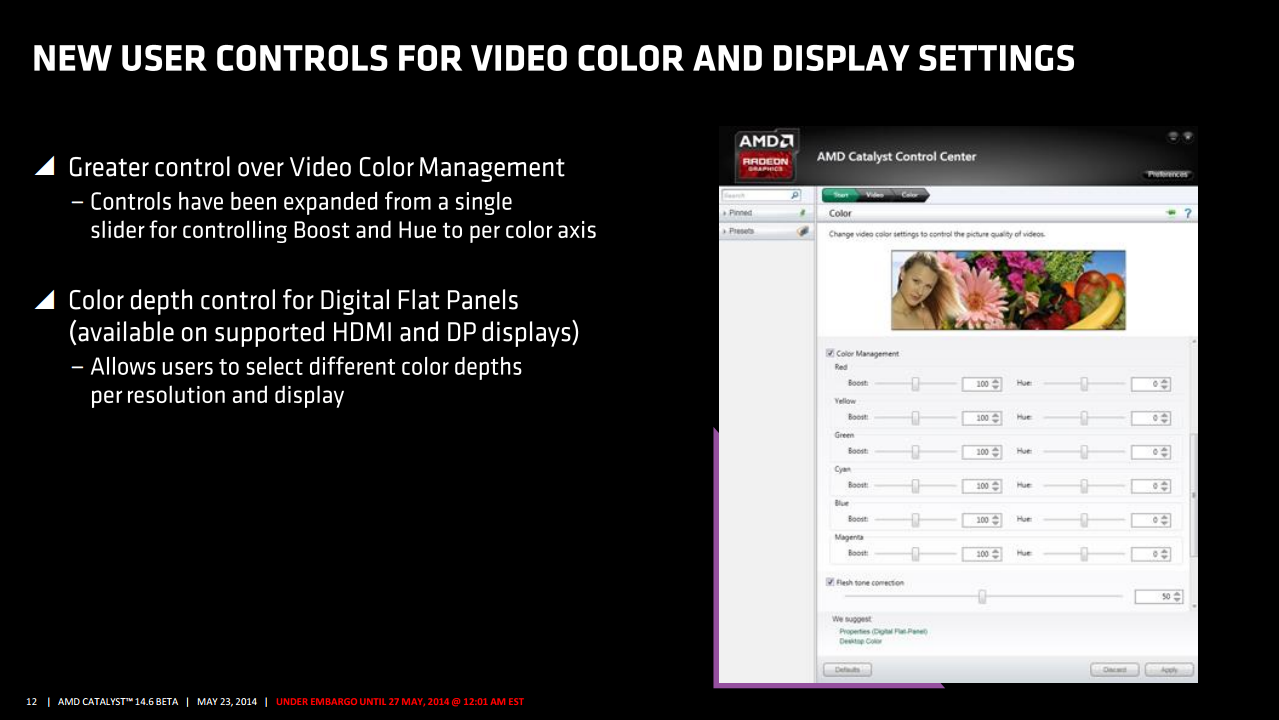Click the Apply button
The height and width of the screenshot is (720, 1279).
pyautogui.click(x=1168, y=670)
